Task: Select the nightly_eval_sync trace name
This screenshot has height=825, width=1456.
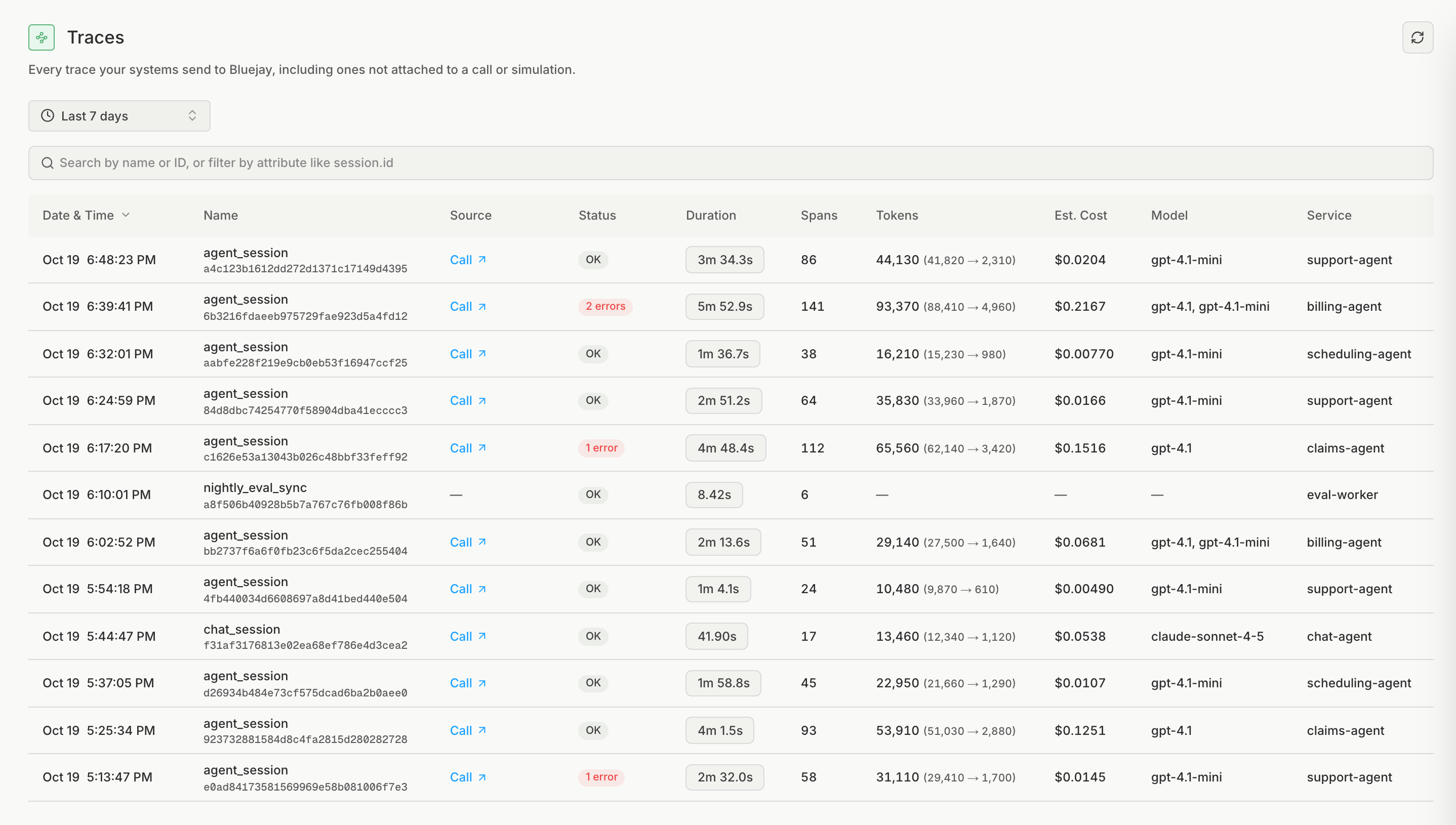Action: [255, 487]
